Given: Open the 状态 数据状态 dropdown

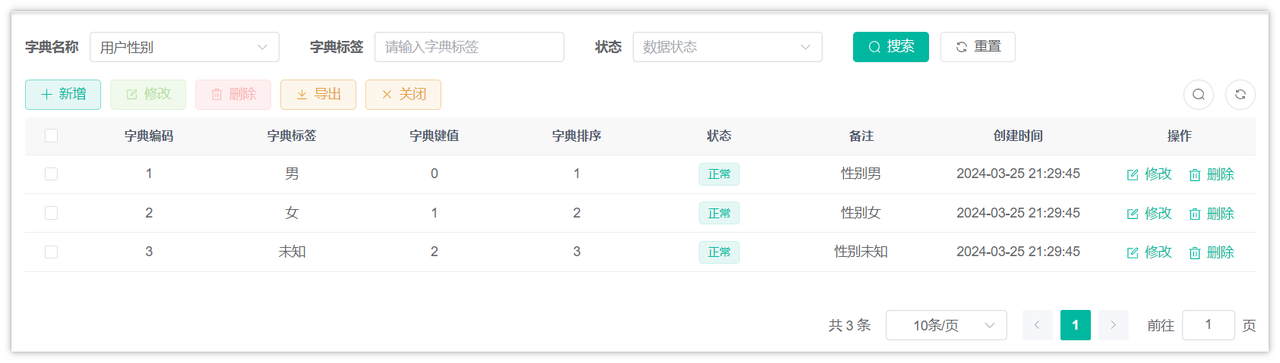Looking at the screenshot, I should click(x=727, y=47).
